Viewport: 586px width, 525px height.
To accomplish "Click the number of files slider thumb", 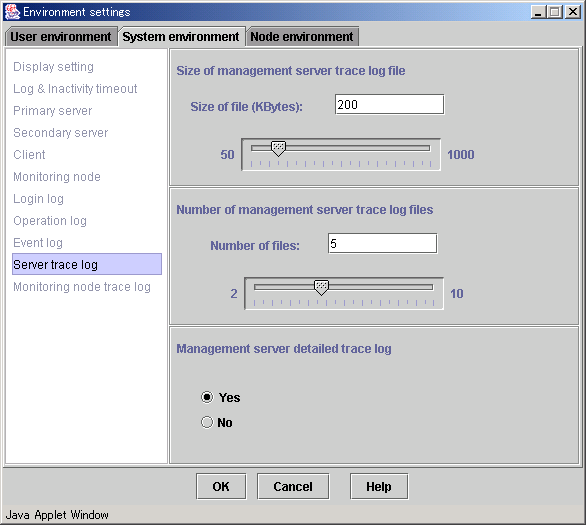I will [x=321, y=288].
